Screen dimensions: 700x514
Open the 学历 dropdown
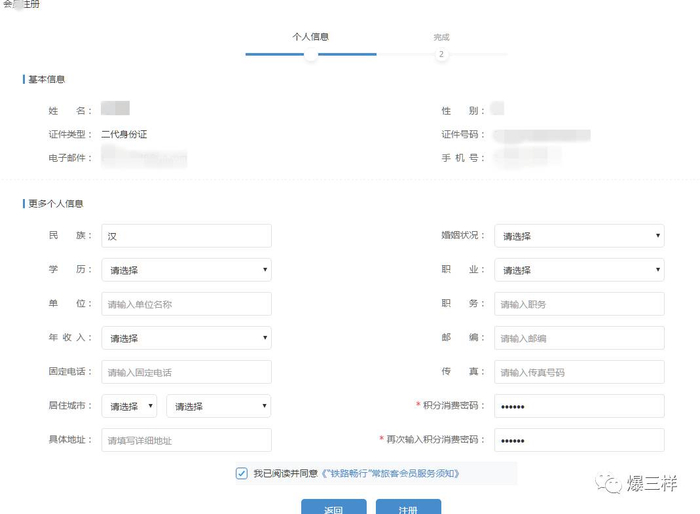[x=186, y=270]
